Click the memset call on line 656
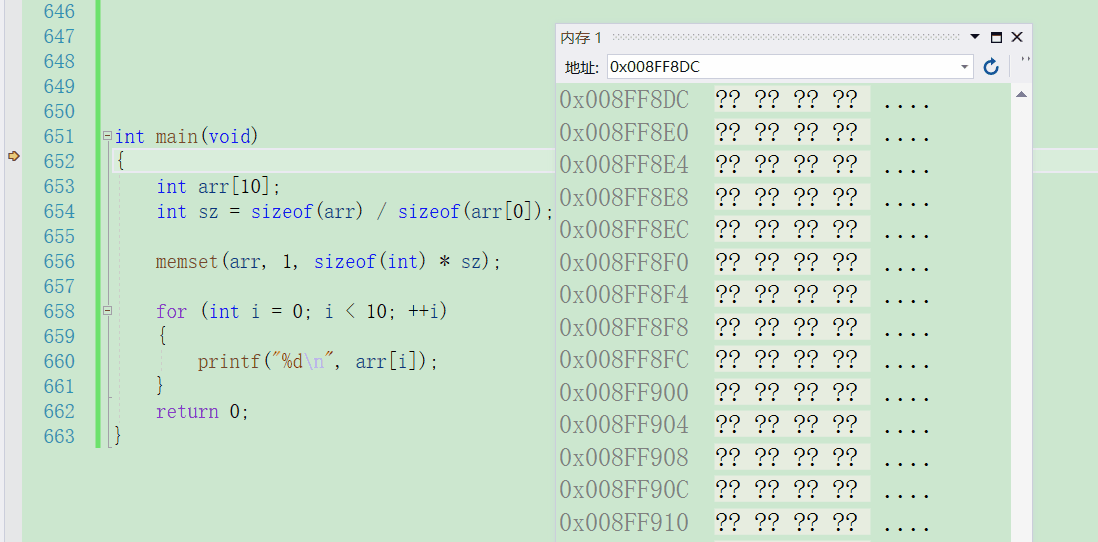The image size is (1098, 542). [329, 262]
